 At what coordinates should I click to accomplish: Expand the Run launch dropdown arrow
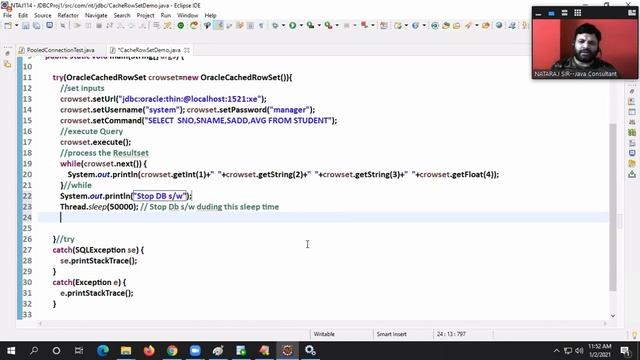coord(301,26)
